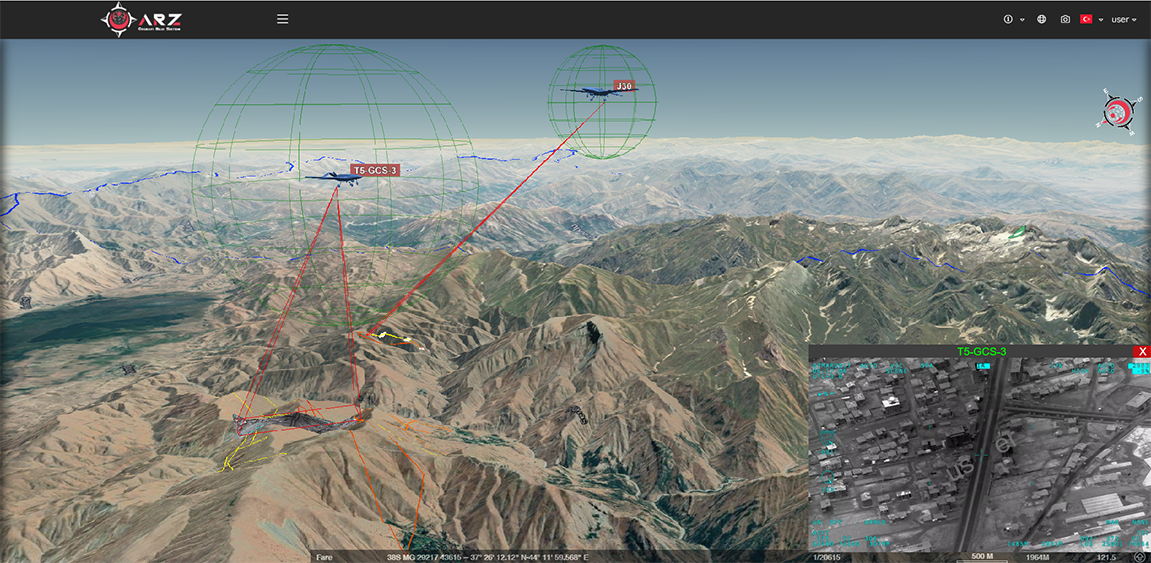1151x563 pixels.
Task: Expand the arrow beside the info icon
Action: coord(1022,20)
